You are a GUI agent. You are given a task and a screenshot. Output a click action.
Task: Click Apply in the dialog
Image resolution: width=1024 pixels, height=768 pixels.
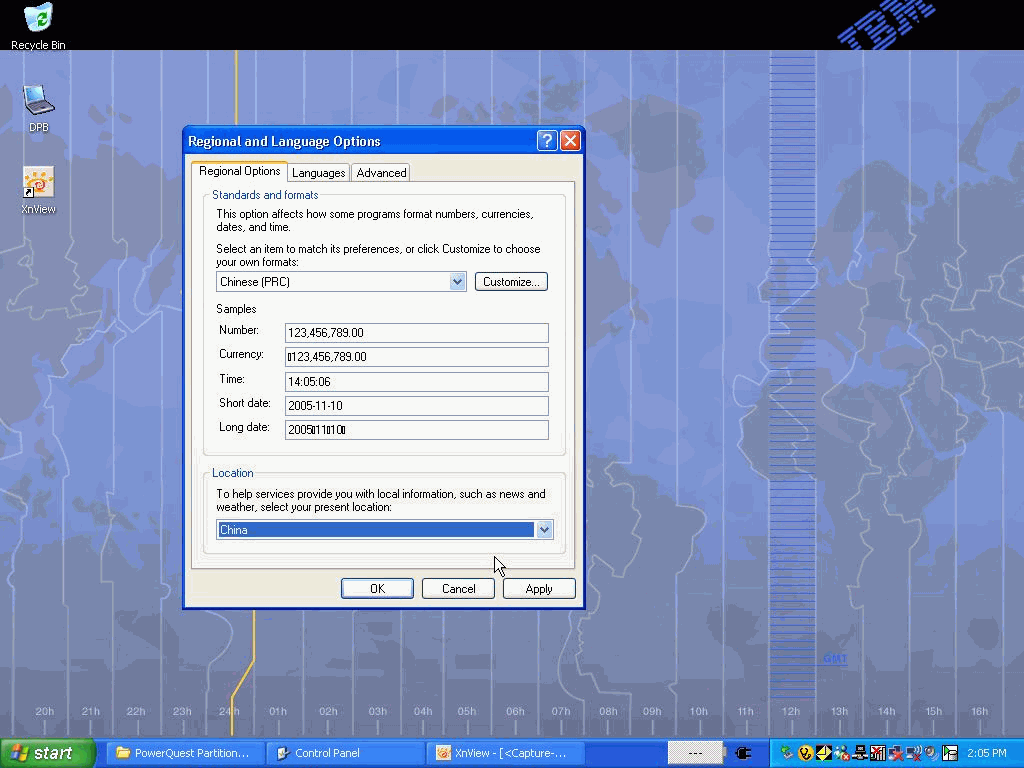click(x=538, y=589)
